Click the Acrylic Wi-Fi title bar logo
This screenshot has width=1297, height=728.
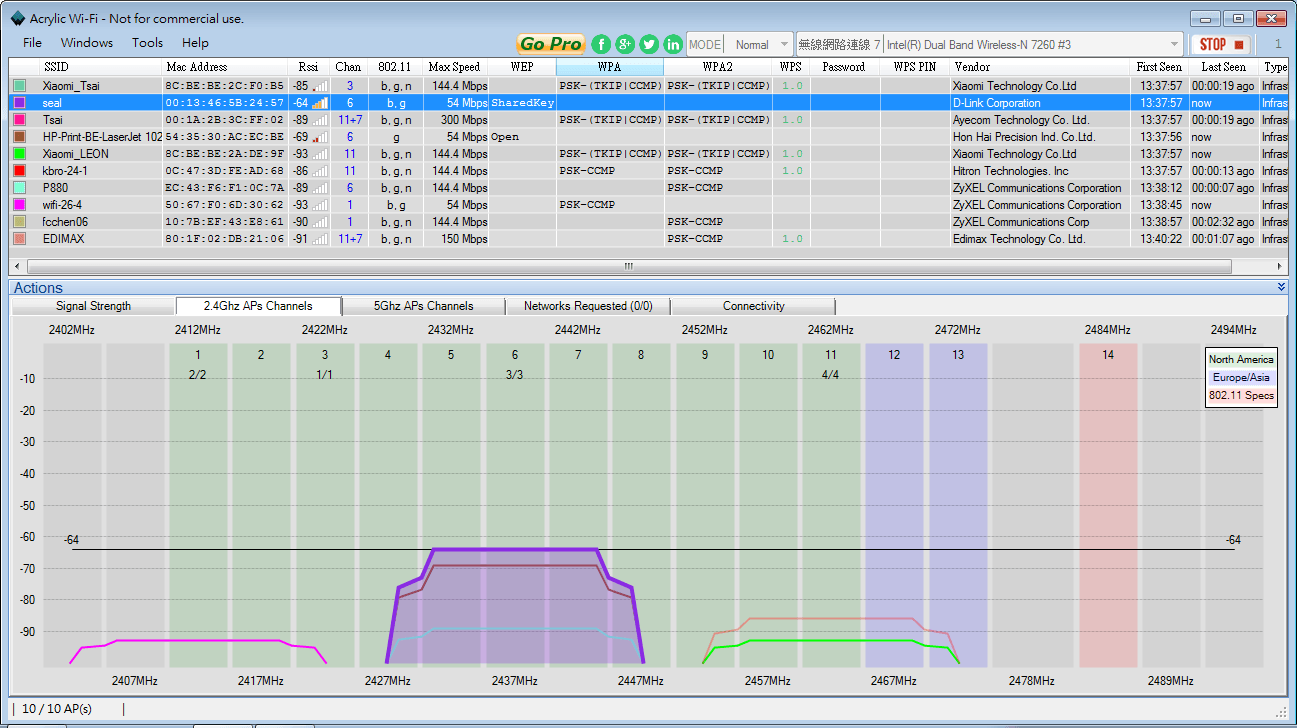pyautogui.click(x=17, y=18)
